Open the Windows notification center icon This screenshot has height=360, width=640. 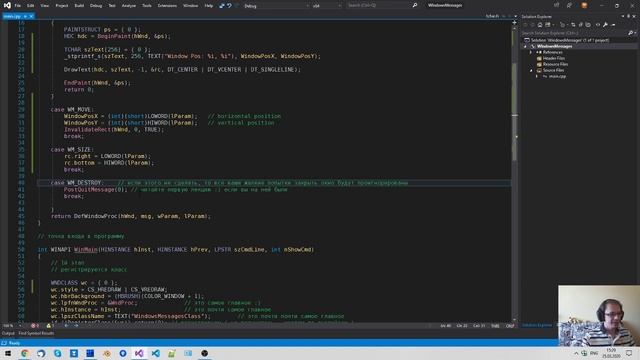pos(629,353)
